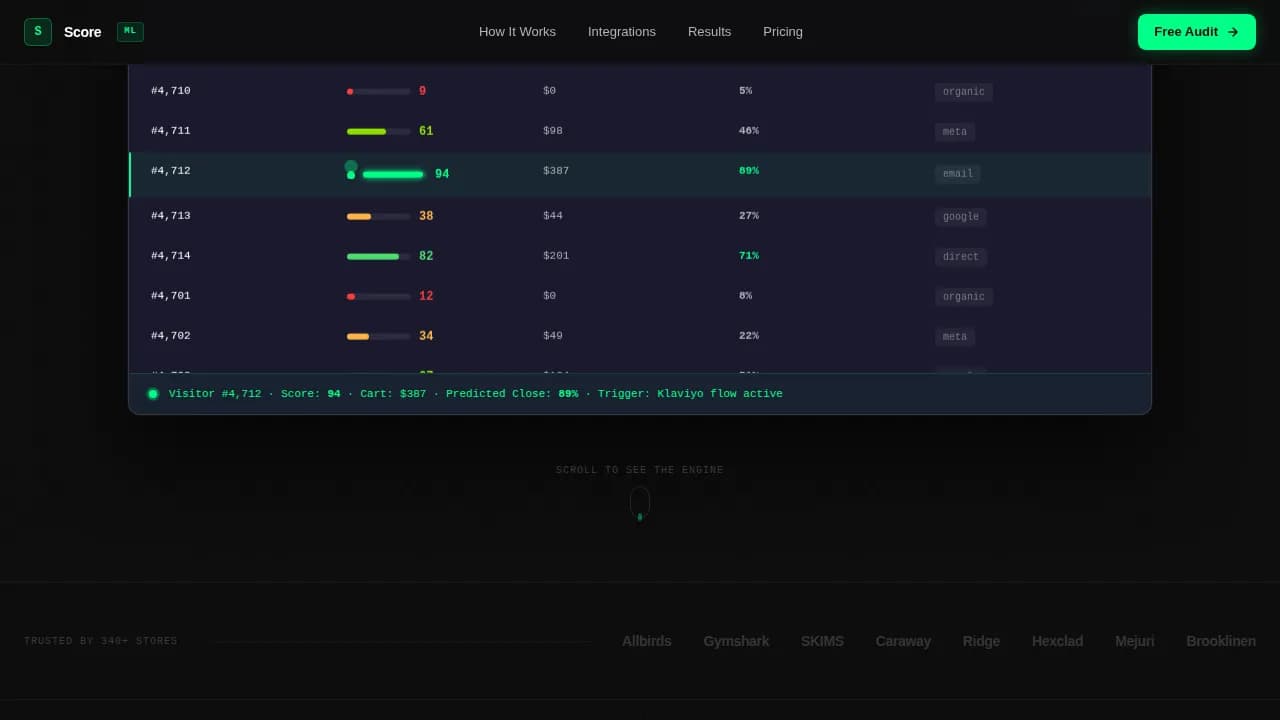Viewport: 1280px width, 720px height.
Task: Click the score progress bar for visitor #4,714
Action: coord(378,256)
